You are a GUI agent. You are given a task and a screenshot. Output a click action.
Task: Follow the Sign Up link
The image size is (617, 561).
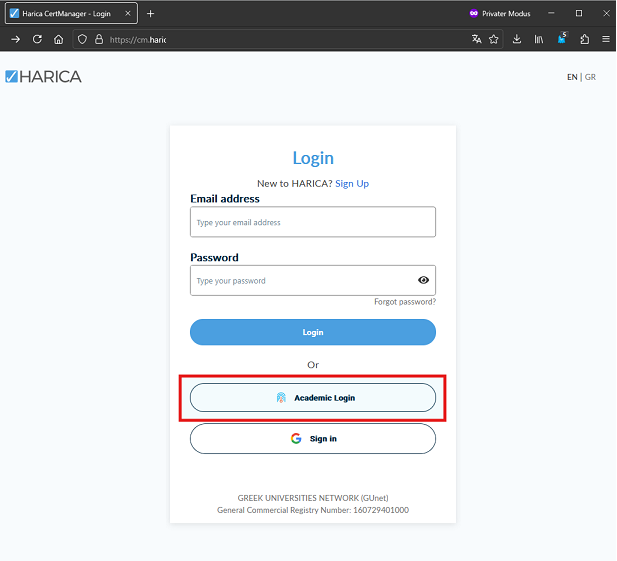pyautogui.click(x=352, y=184)
